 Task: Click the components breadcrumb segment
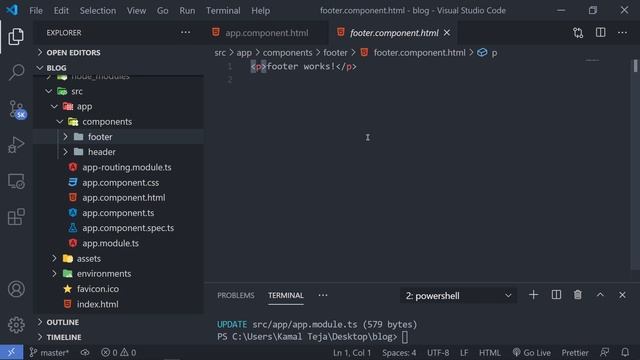[287, 53]
